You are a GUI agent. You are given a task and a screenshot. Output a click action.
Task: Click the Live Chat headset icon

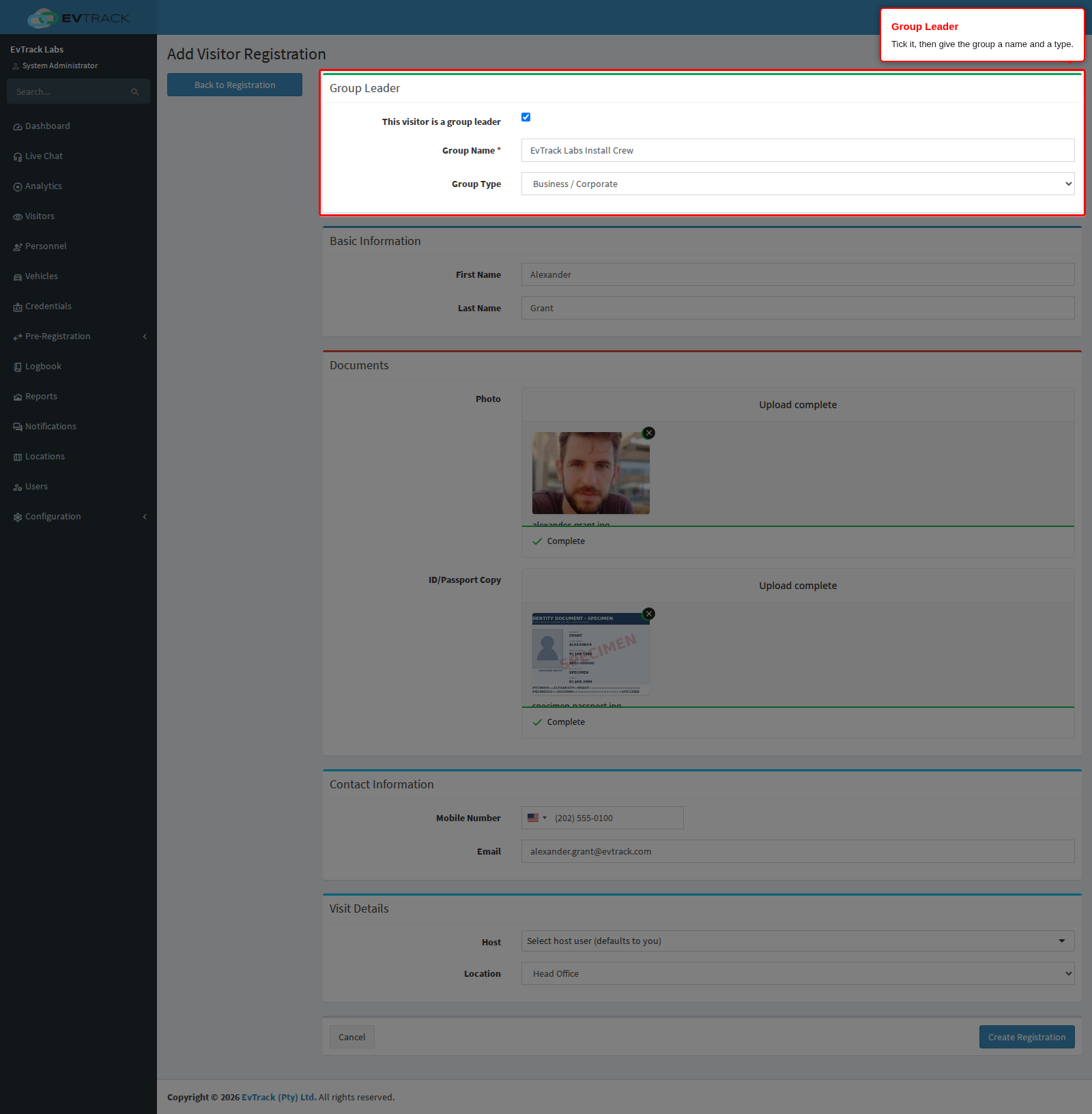point(18,157)
